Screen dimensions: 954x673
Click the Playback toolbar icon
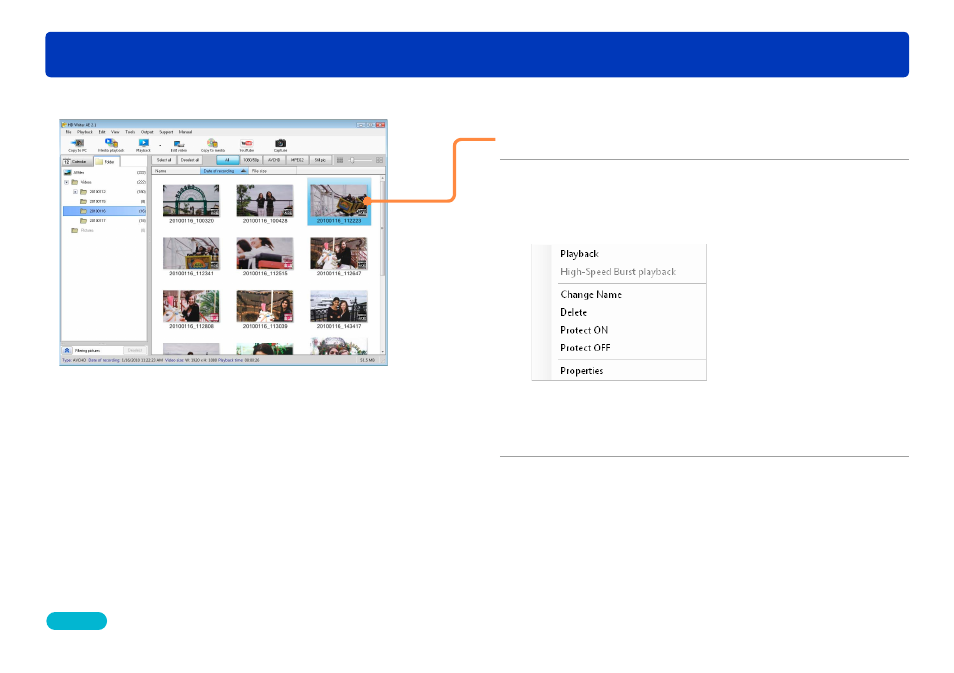coord(144,145)
